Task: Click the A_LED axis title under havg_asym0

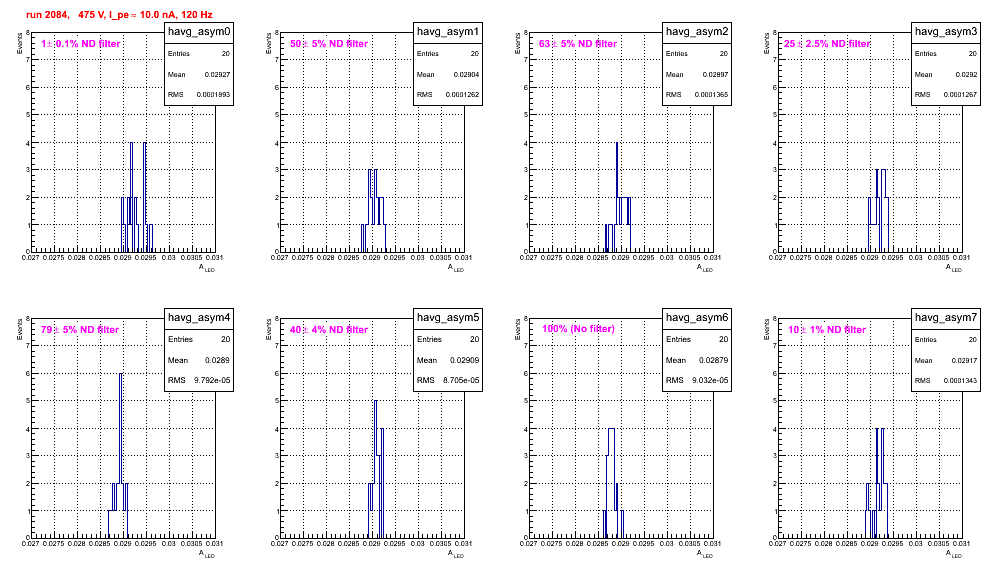Action: coord(207,268)
